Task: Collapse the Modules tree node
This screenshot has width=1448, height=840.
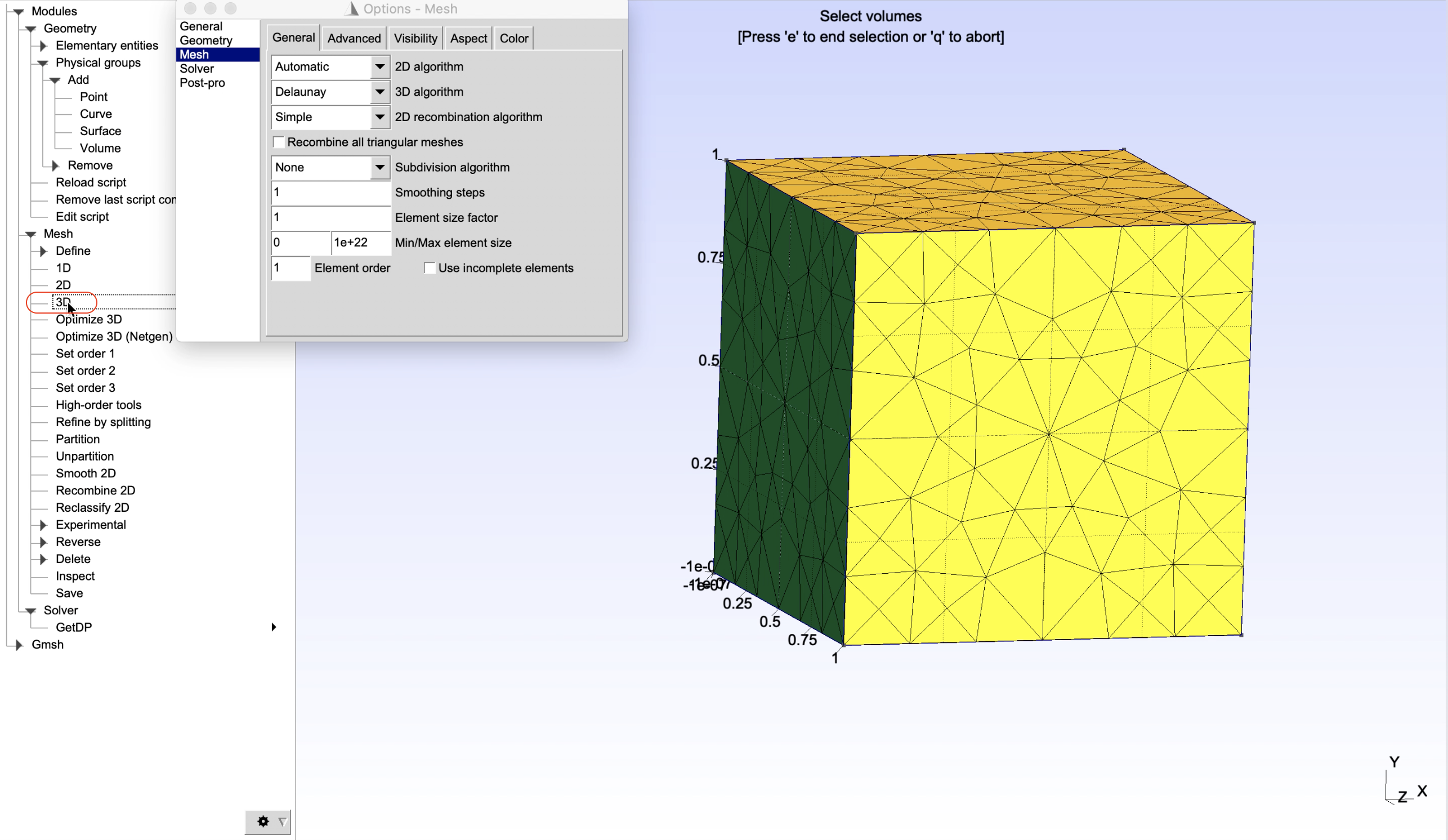Action: [19, 11]
